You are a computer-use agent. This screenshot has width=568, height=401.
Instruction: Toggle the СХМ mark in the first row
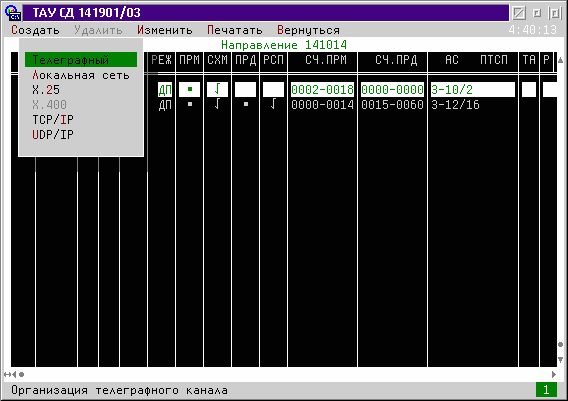(x=217, y=89)
